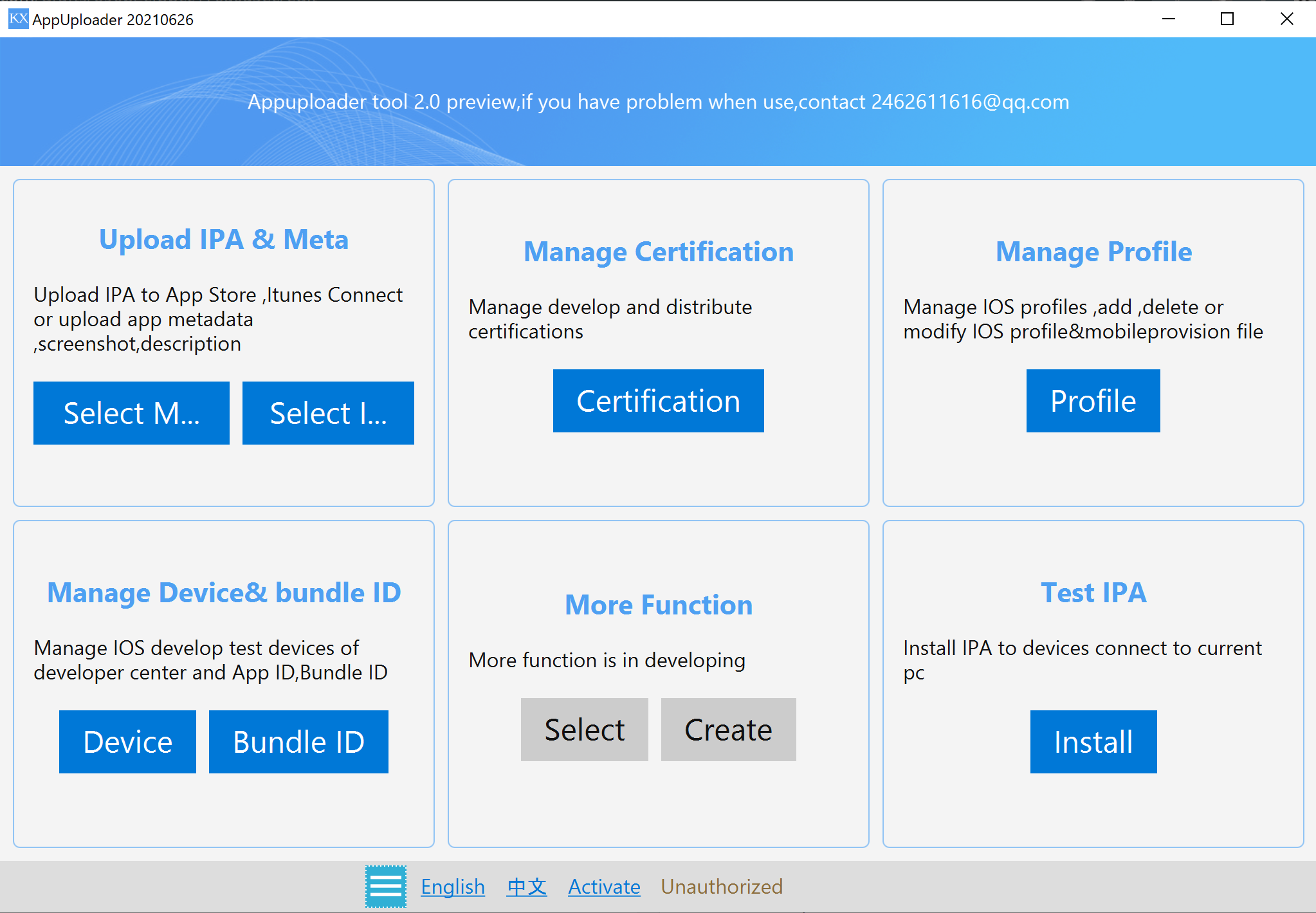1316x913 pixels.
Task: Click Certification to manage certifications
Action: [658, 400]
